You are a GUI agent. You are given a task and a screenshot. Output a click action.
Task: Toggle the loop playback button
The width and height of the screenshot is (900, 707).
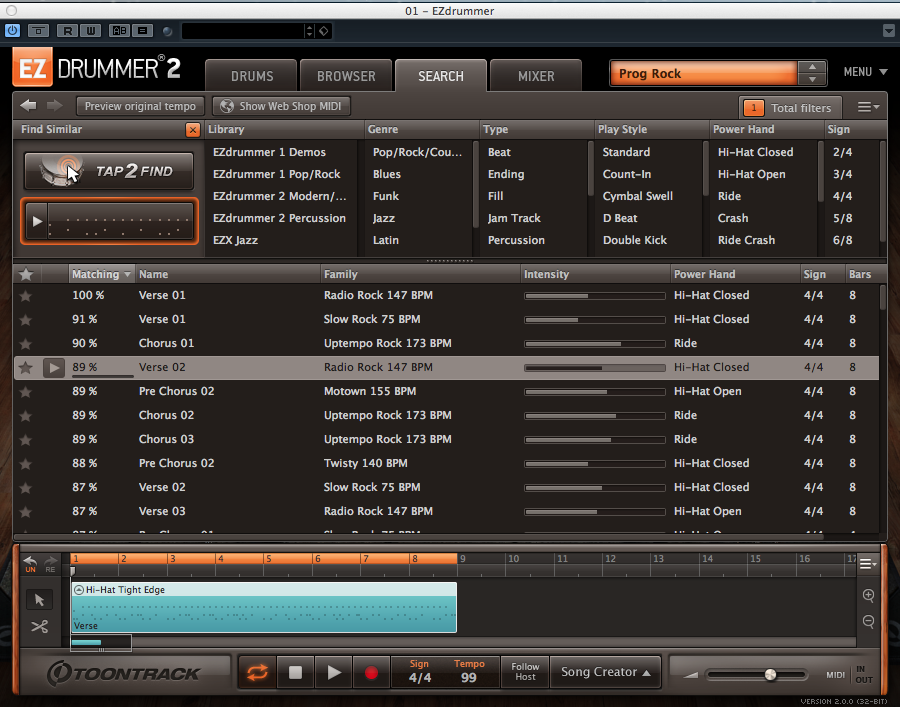tap(258, 673)
